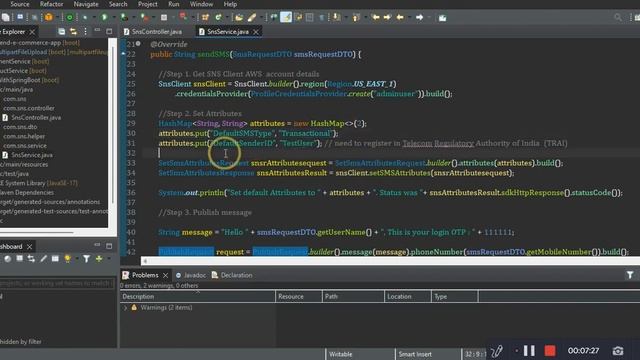640x360 pixels.
Task: Click white Forward navigation arrow
Action: [419, 17]
